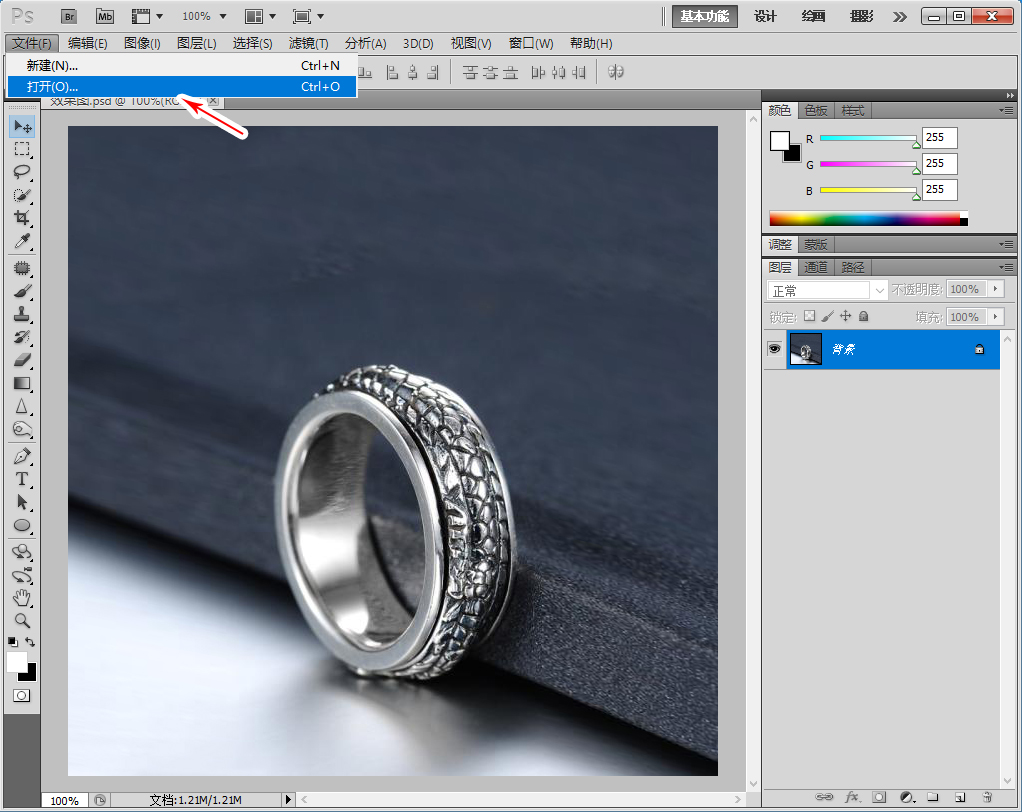The image size is (1022, 812).
Task: Toggle lock image pixels
Action: pos(828,316)
